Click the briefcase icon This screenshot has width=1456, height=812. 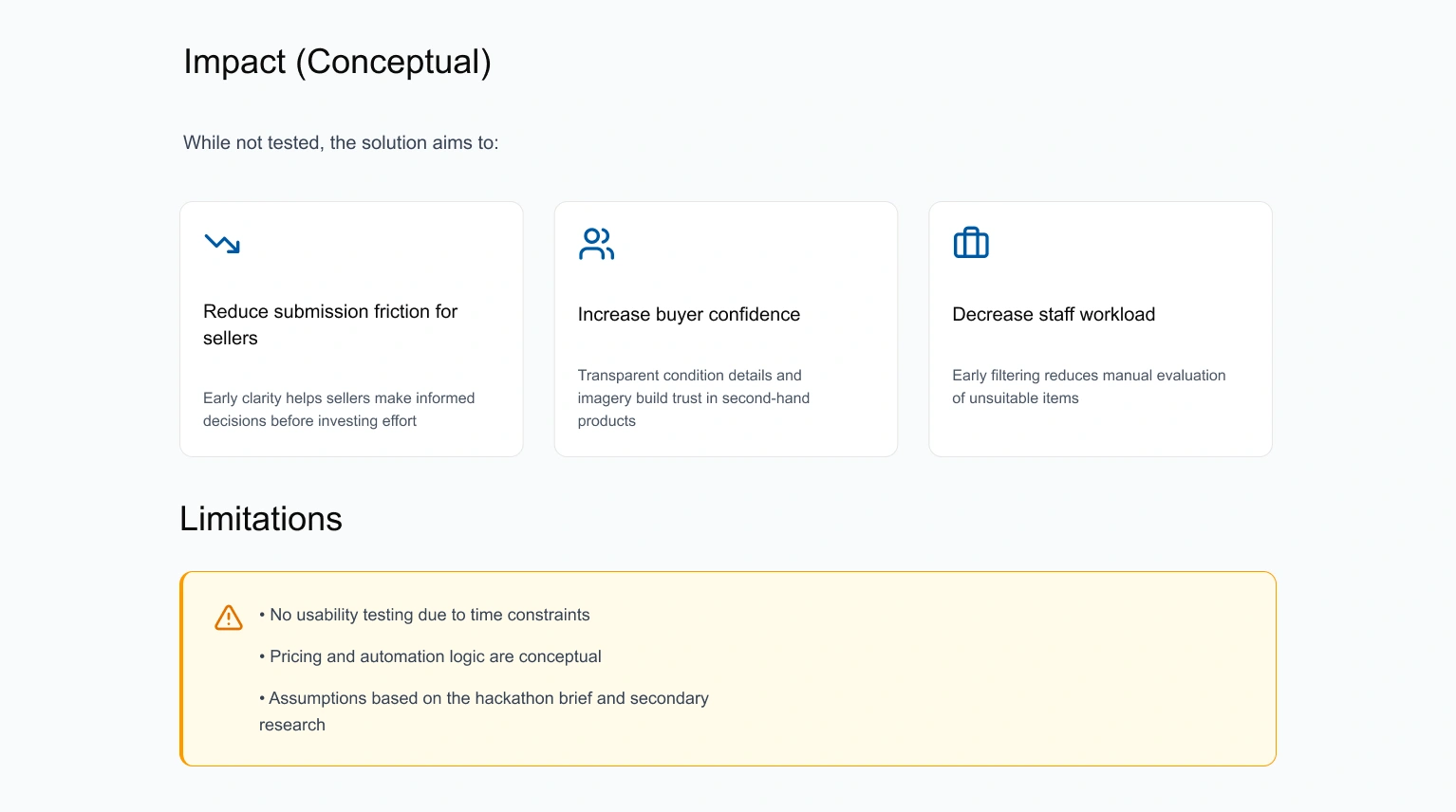[971, 243]
